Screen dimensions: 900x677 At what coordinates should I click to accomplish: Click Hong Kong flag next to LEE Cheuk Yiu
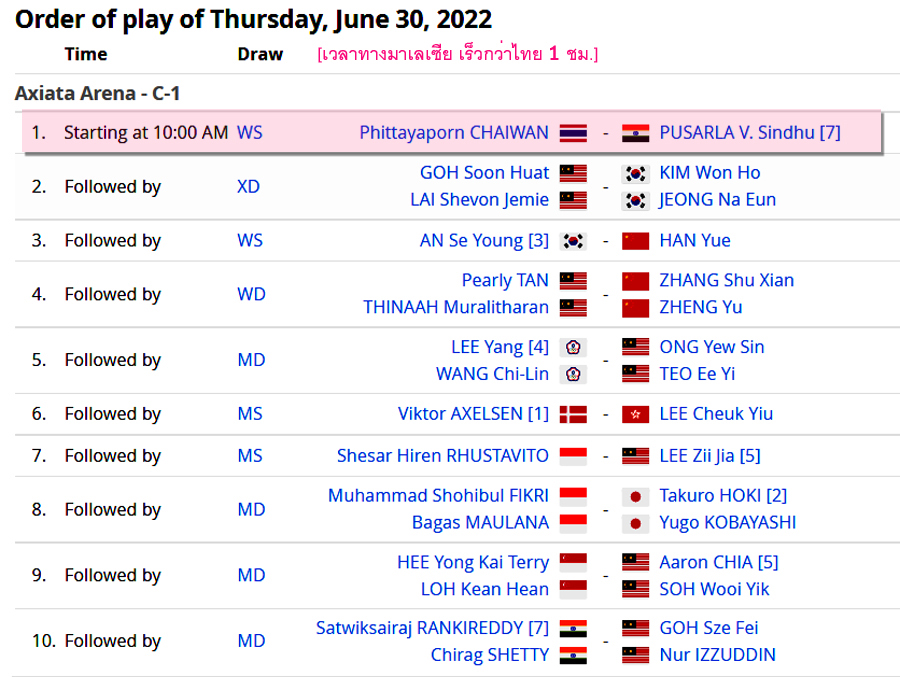635,414
